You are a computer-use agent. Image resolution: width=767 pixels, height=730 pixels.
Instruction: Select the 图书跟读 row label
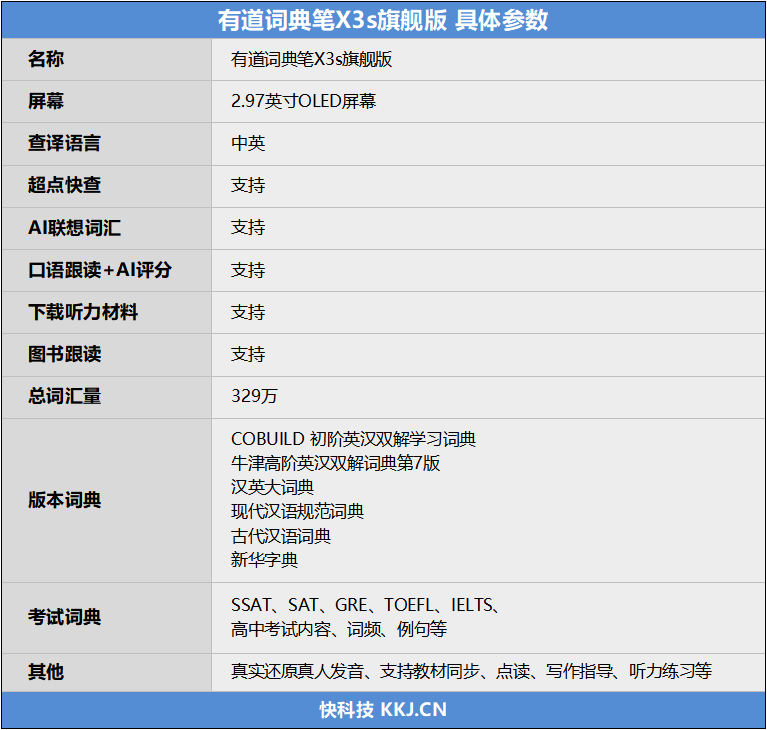pyautogui.click(x=64, y=354)
